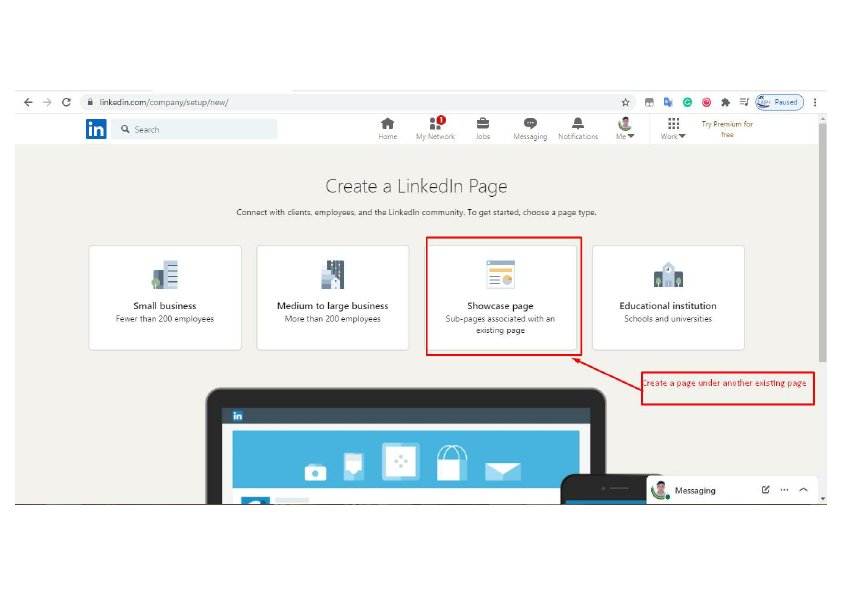Bookmark this page with the star icon
Screen dimensions: 842x595
click(625, 102)
